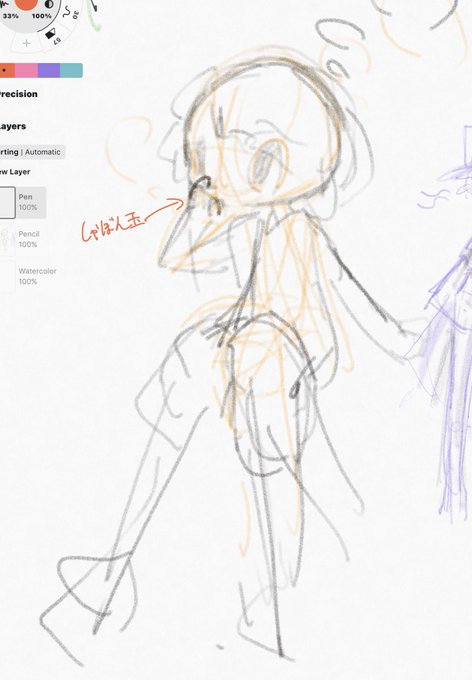Screen dimensions: 472x680
Task: Change layer Sorting from Automatic
Action: pyautogui.click(x=32, y=152)
